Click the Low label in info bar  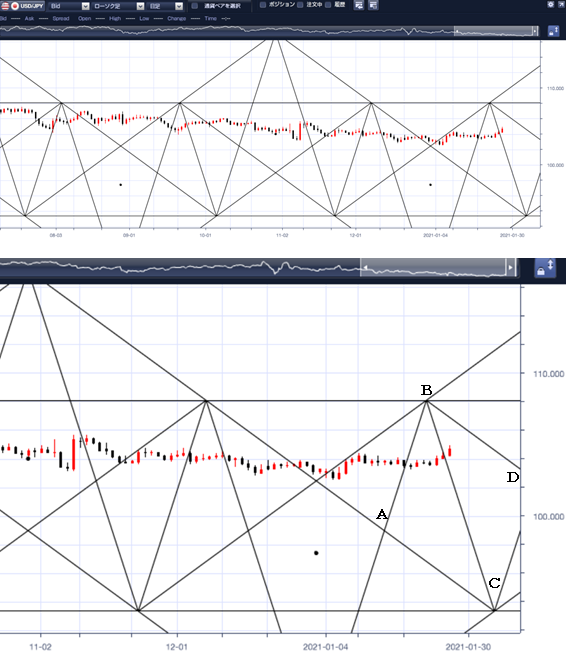(144, 19)
